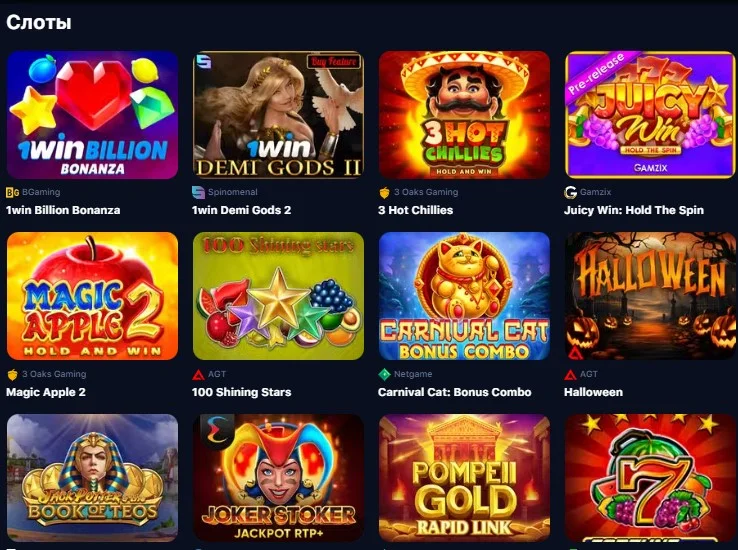The image size is (738, 550).
Task: Click the BGaming provider logo icon
Action: [12, 192]
